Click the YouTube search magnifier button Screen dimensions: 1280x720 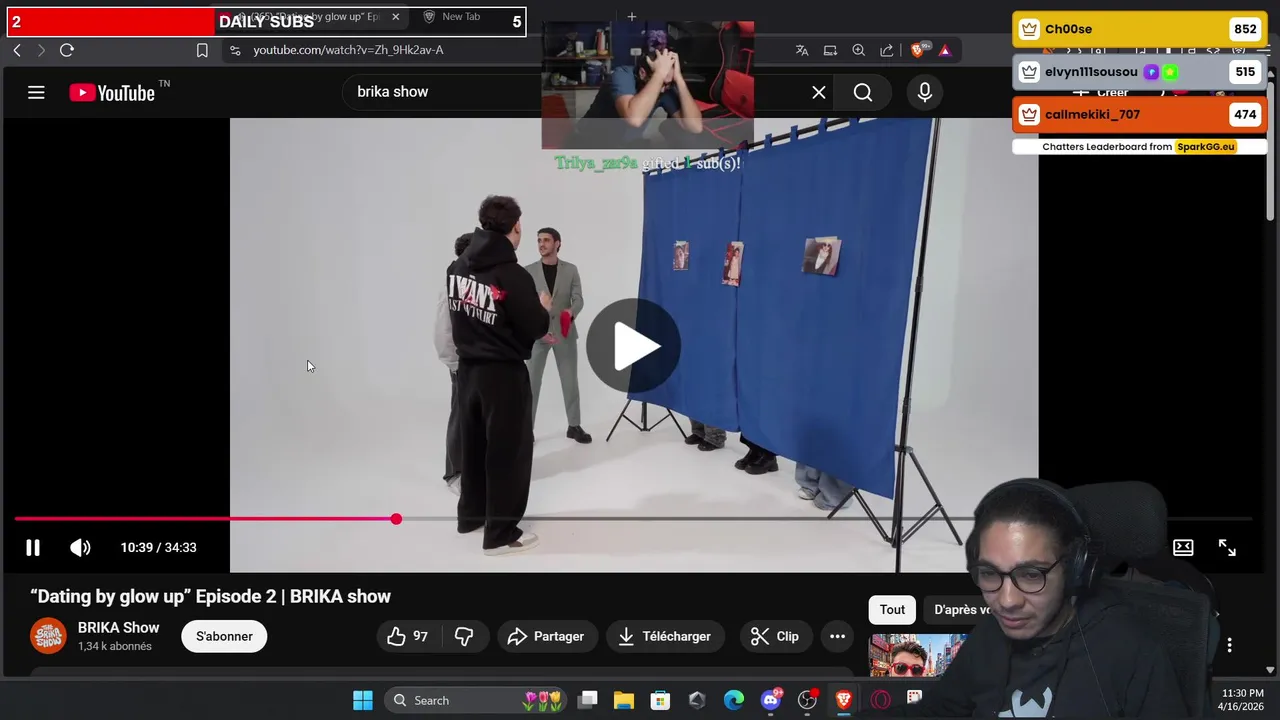(863, 93)
